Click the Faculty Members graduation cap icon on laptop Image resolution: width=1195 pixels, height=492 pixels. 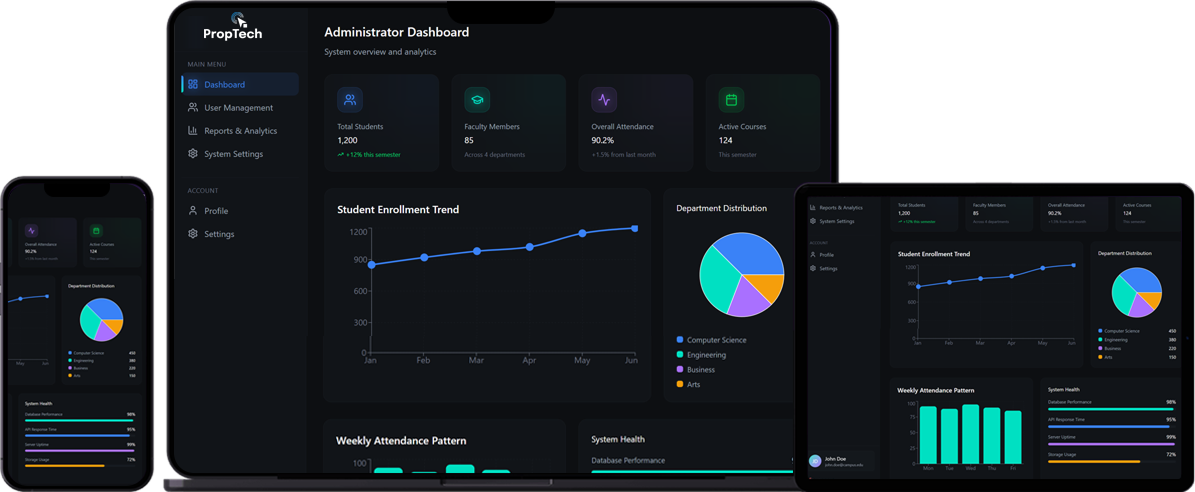tap(477, 100)
